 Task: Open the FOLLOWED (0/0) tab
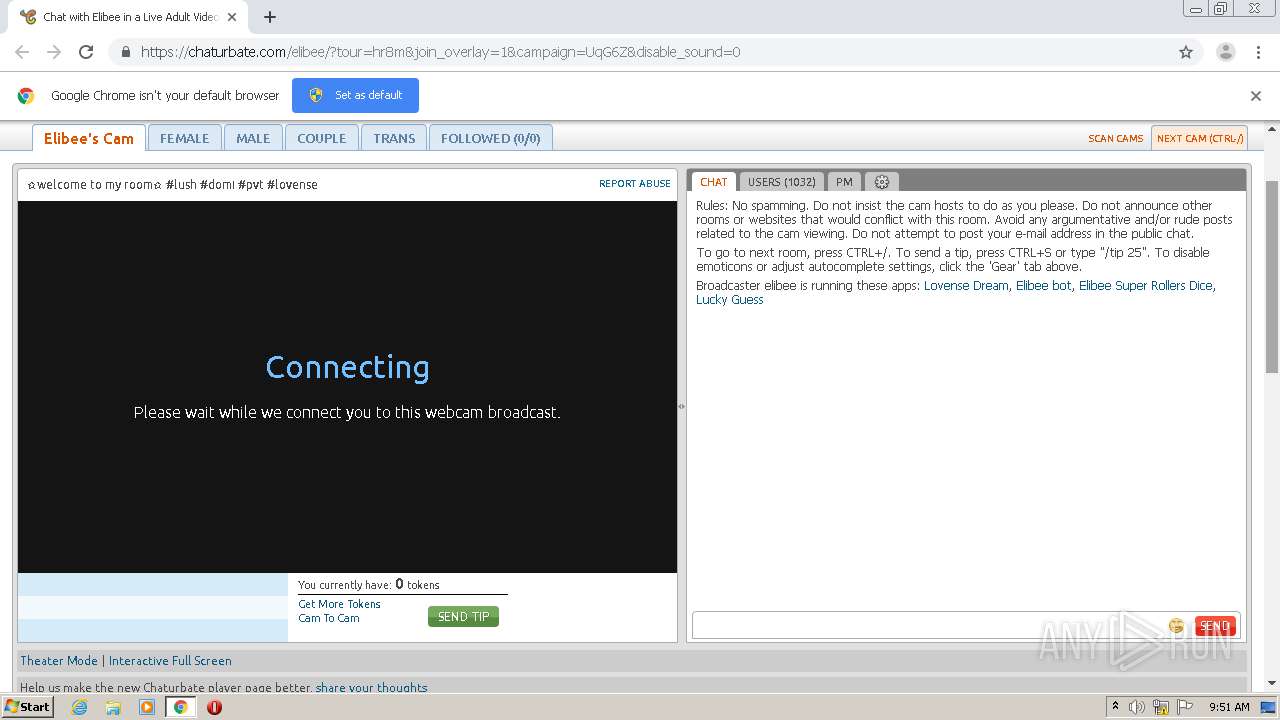(x=491, y=138)
